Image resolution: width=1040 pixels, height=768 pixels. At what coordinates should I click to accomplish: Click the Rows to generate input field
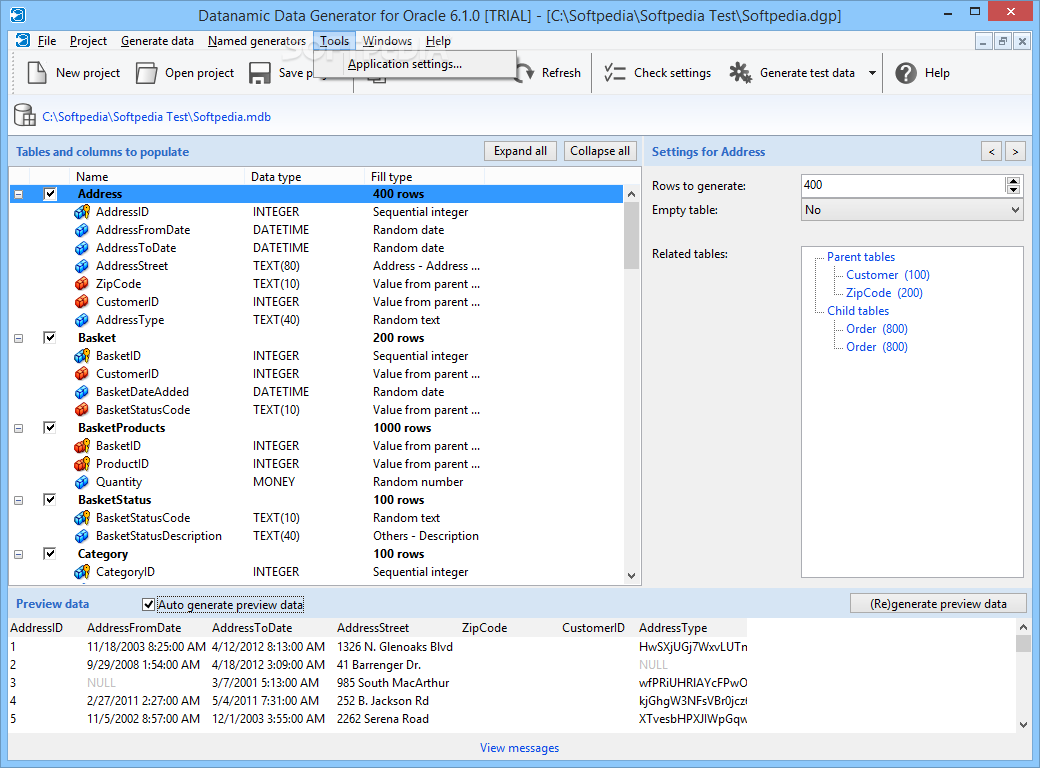click(x=903, y=186)
